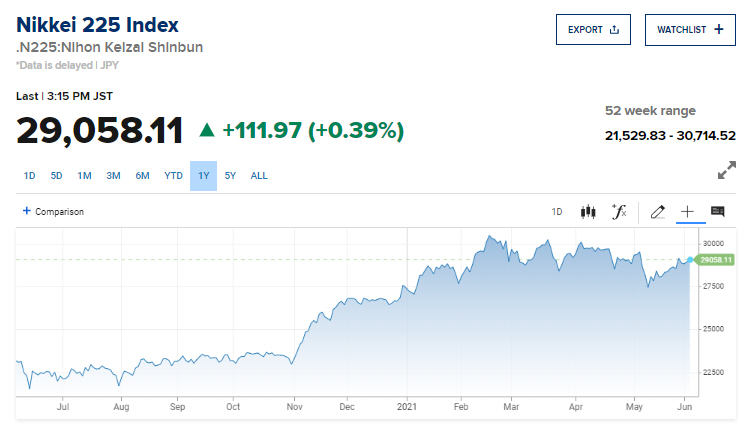
Task: Open the candlestick chart type selector
Action: point(588,212)
